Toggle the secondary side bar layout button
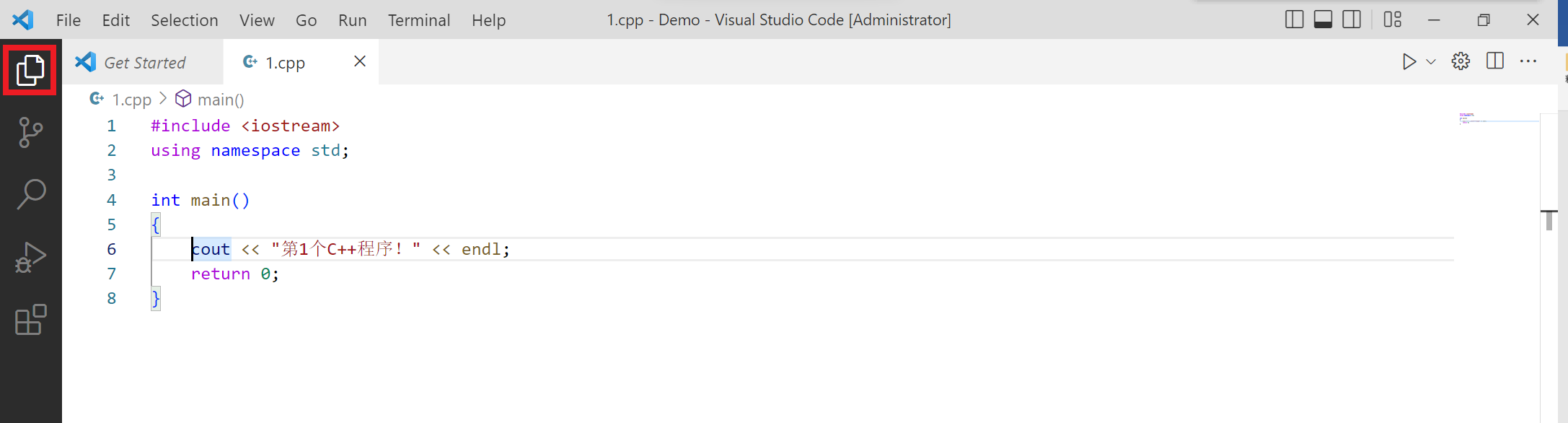 [x=1352, y=19]
